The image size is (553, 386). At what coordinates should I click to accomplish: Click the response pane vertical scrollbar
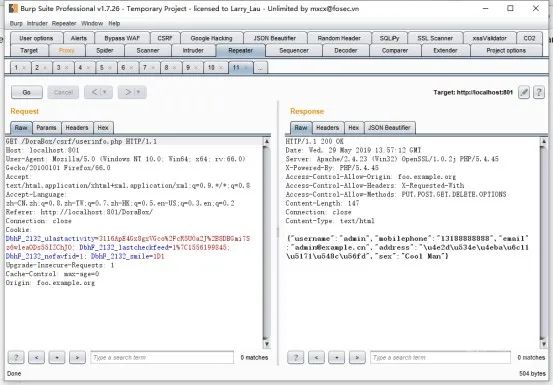(543, 242)
